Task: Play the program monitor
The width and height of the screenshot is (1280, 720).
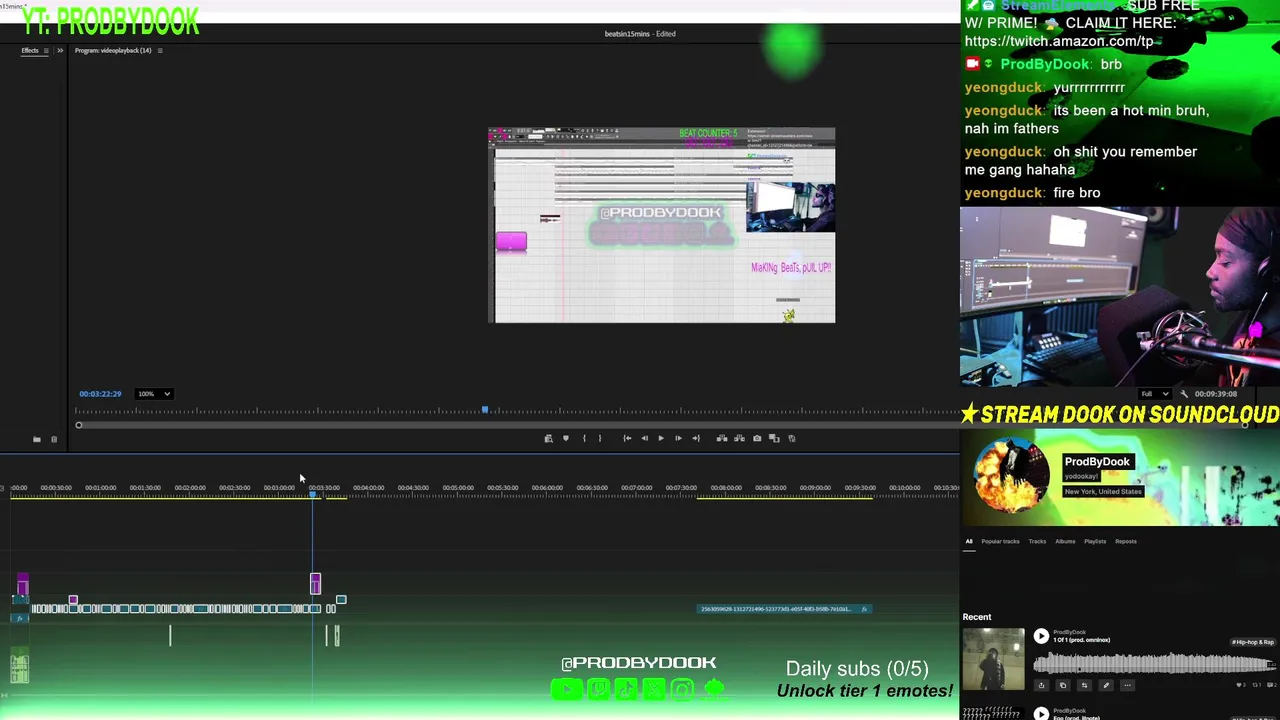Action: click(x=661, y=438)
